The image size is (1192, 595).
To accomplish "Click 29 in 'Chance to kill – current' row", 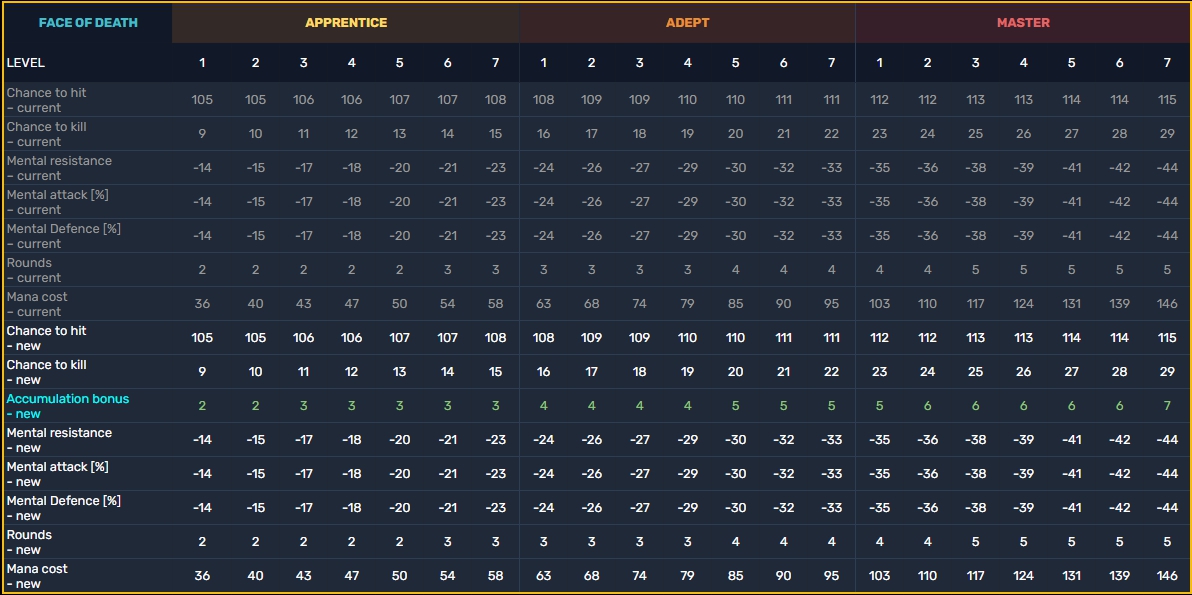I will pos(1167,134).
